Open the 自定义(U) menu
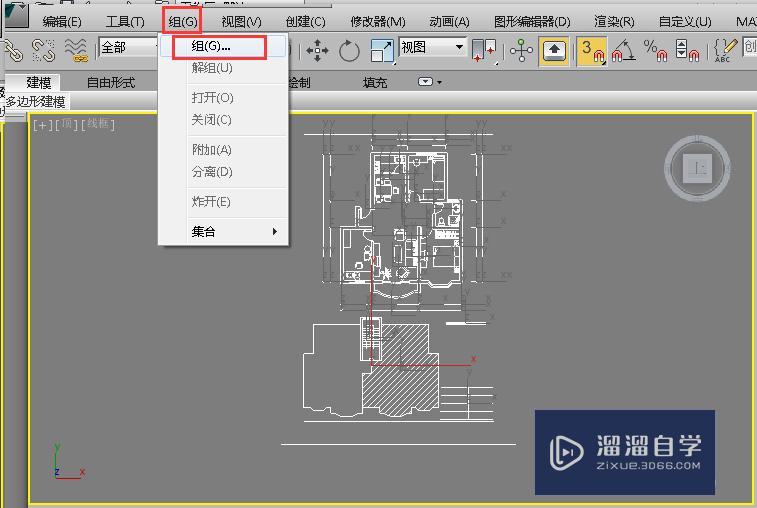Screen dimensions: 757x508 click(685, 22)
